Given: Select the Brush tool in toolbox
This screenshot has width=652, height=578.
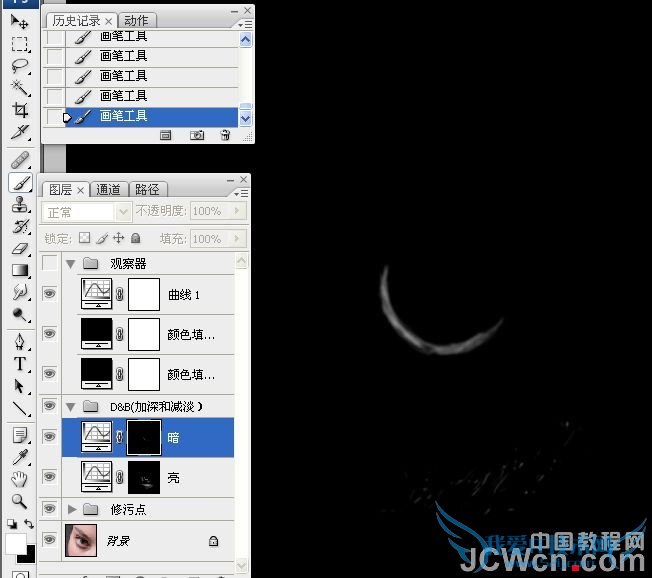Looking at the screenshot, I should point(20,183).
